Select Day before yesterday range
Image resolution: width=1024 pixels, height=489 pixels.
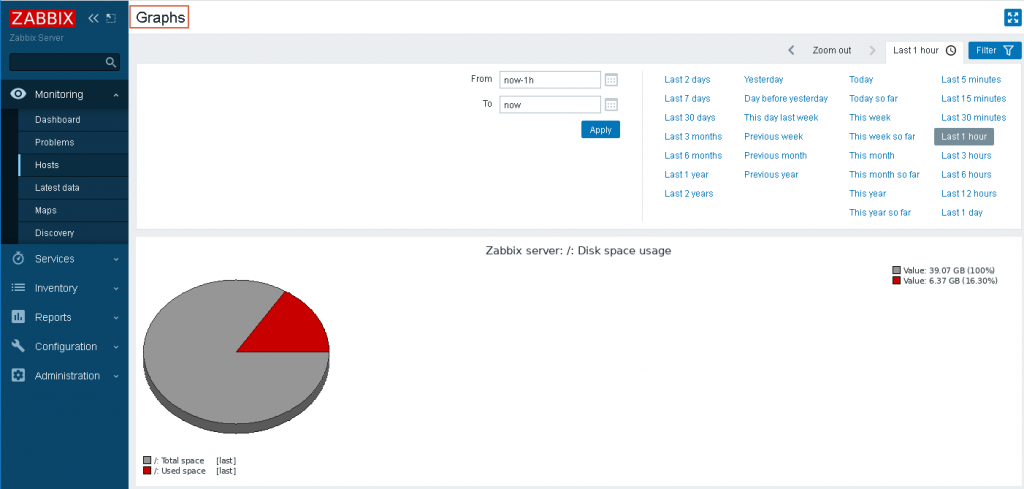(786, 99)
